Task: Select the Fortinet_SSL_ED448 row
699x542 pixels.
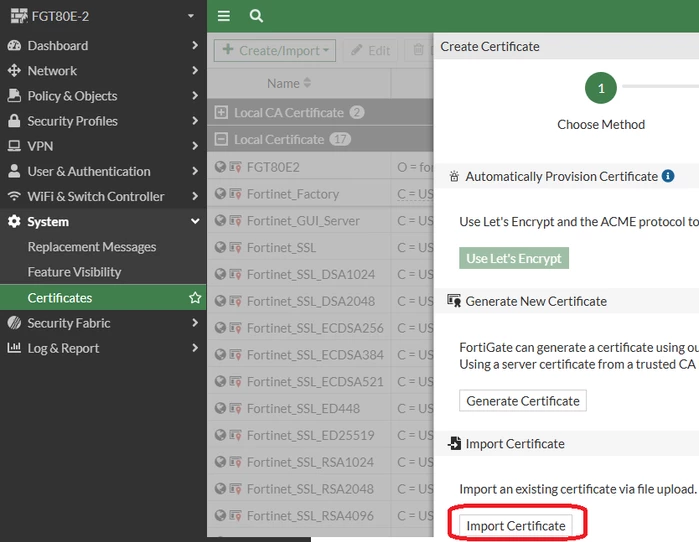Action: coord(320,408)
